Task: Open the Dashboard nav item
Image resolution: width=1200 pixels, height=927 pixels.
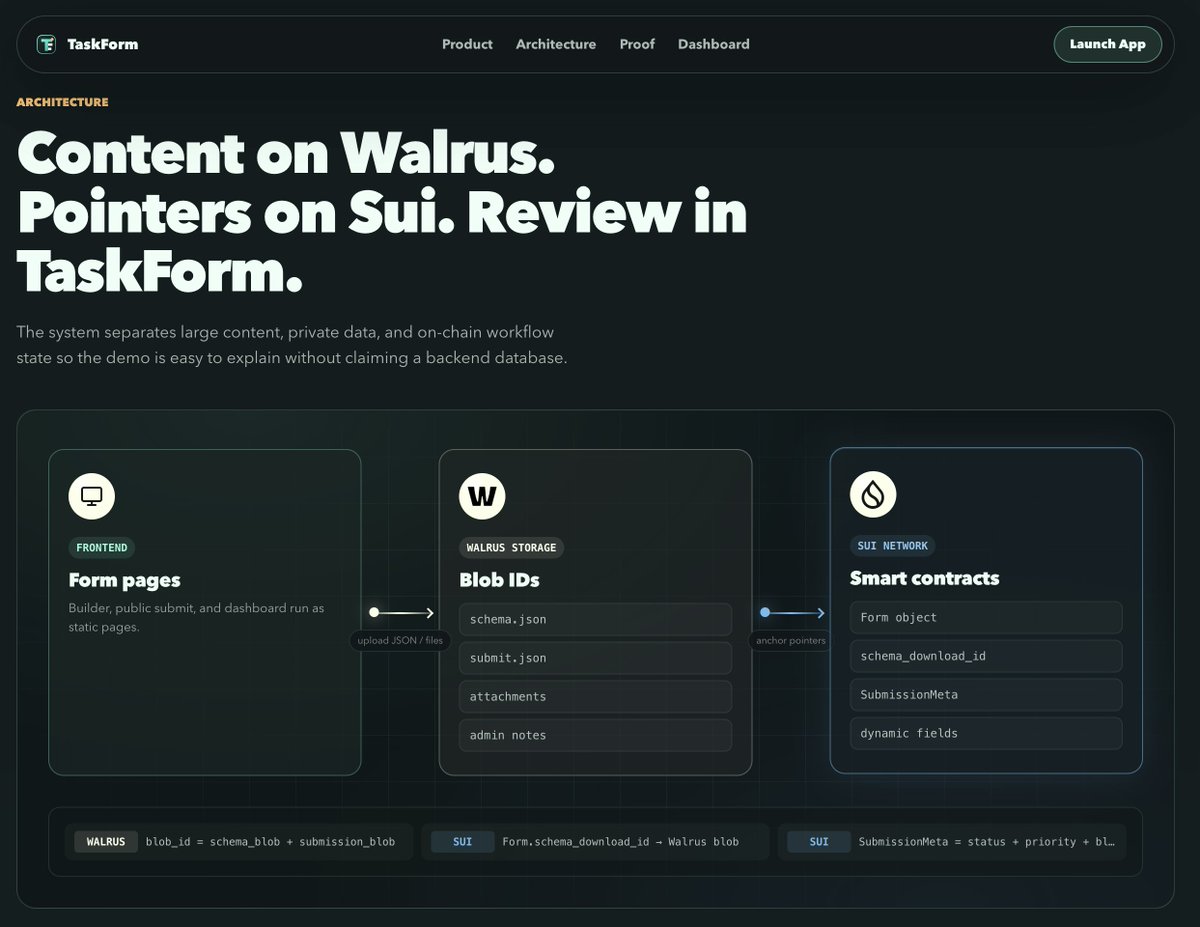Action: pyautogui.click(x=714, y=44)
